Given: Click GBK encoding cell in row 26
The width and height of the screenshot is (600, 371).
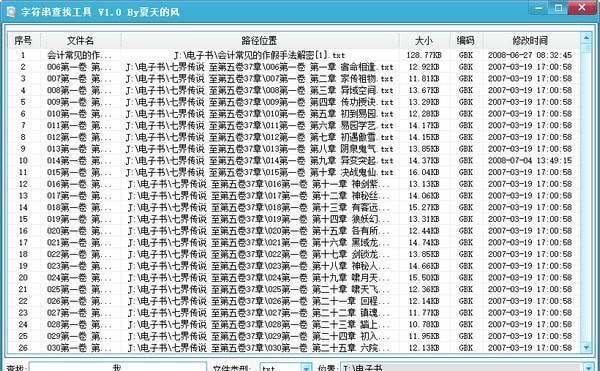Looking at the screenshot, I should 466,348.
